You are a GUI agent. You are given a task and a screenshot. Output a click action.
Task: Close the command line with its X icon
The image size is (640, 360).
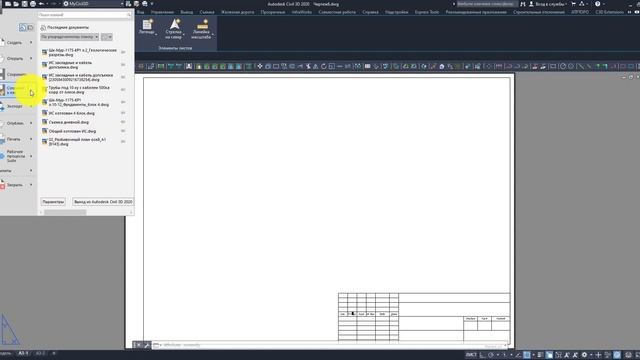pyautogui.click(x=139, y=345)
